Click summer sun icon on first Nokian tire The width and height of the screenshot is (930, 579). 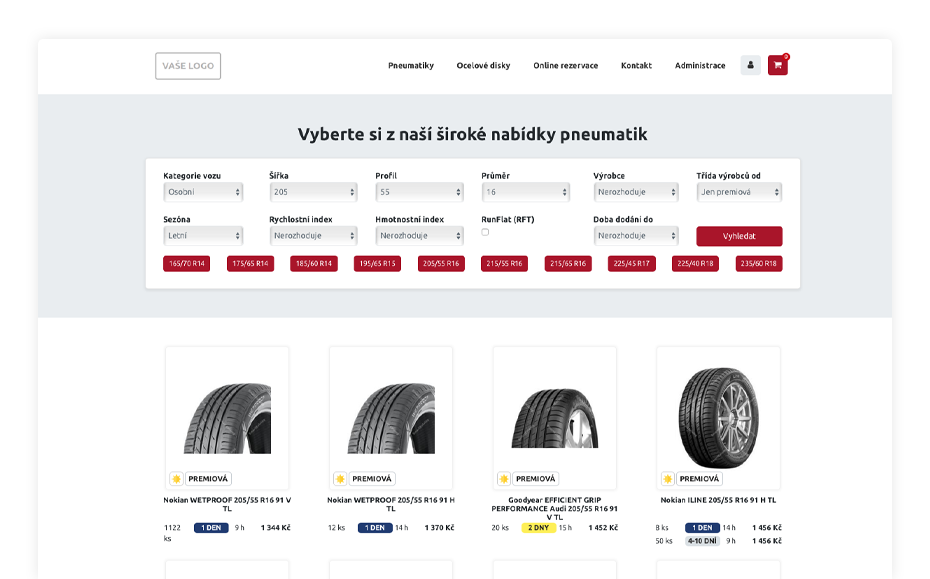pyautogui.click(x=176, y=479)
